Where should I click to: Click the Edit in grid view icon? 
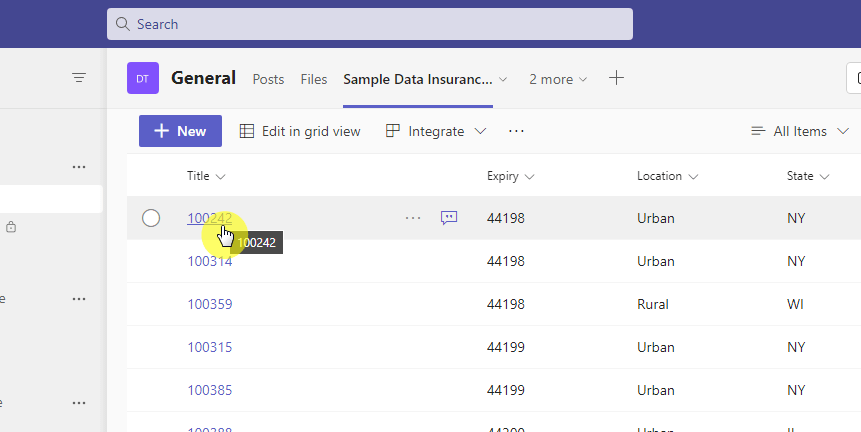click(247, 131)
